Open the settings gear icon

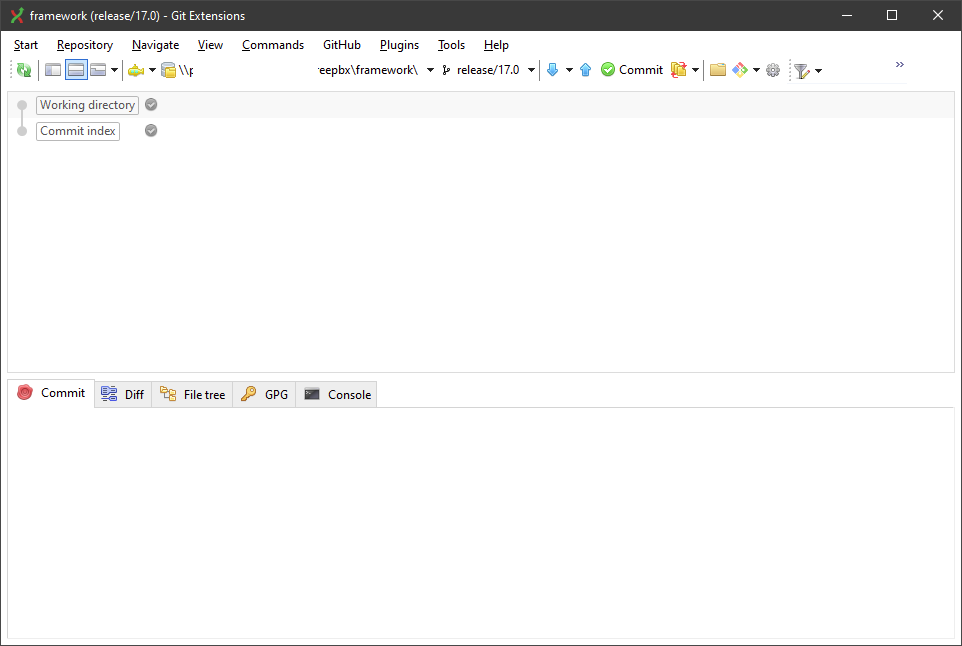[x=772, y=70]
